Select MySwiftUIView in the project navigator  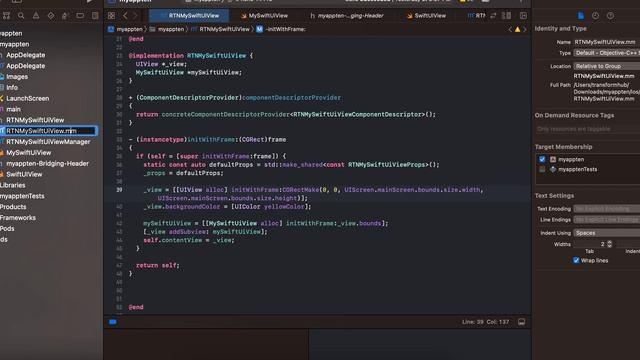pyautogui.click(x=29, y=153)
